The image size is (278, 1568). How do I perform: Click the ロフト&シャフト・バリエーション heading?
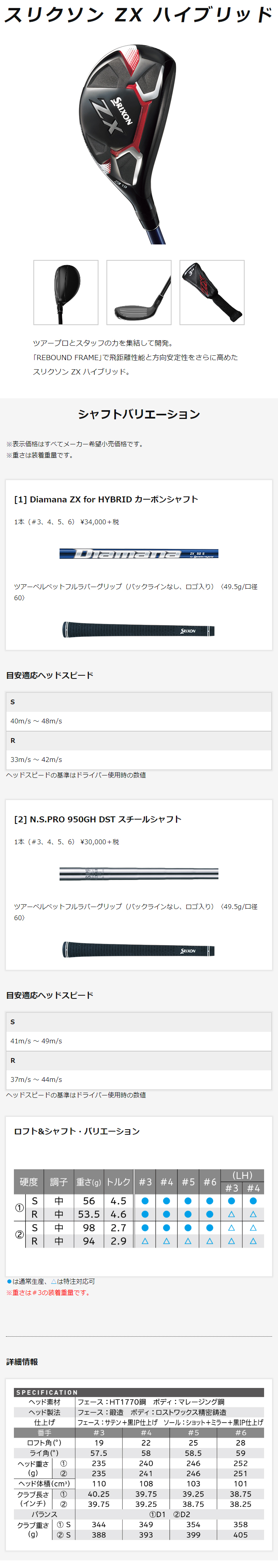77,1131
